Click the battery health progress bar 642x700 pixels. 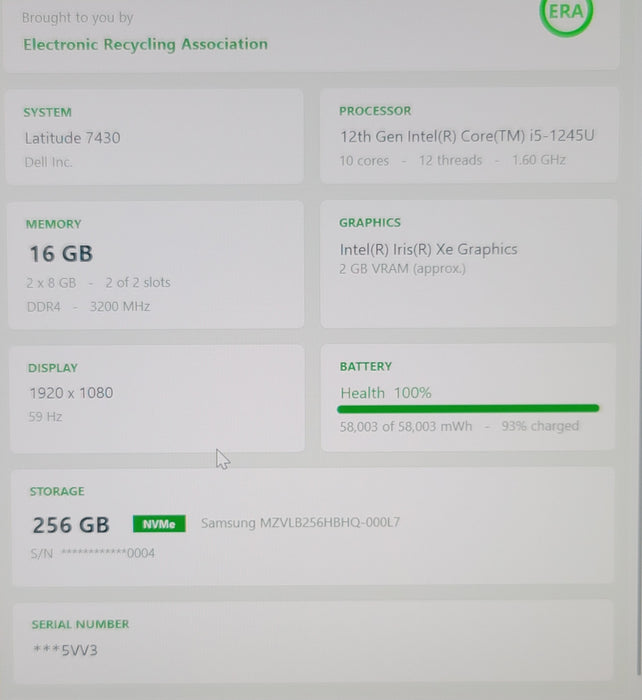pos(468,408)
